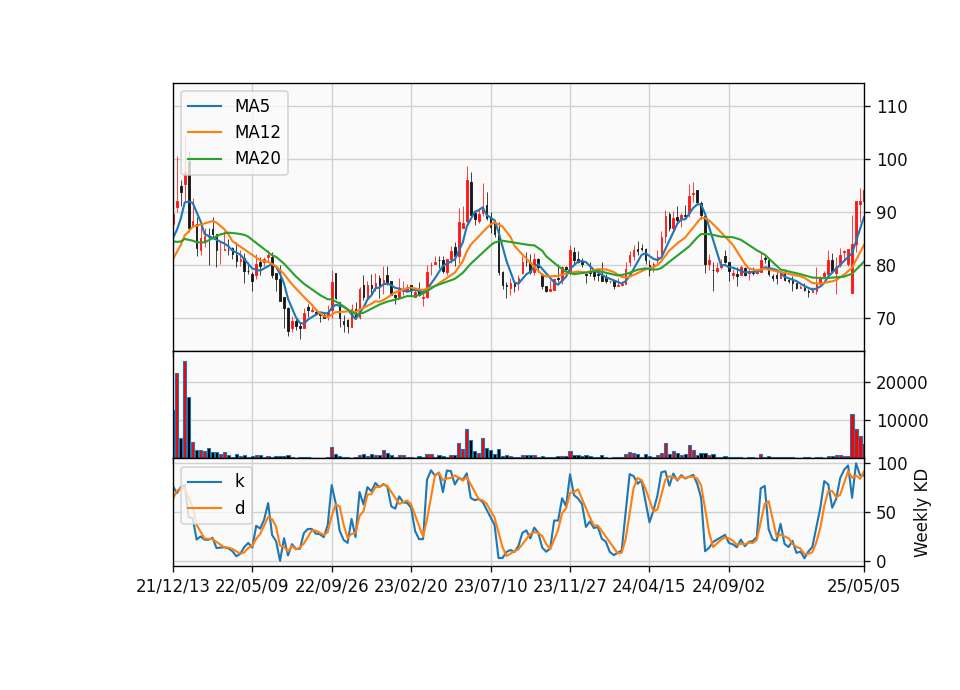Click the 23/11/27 date tick label

point(570,586)
